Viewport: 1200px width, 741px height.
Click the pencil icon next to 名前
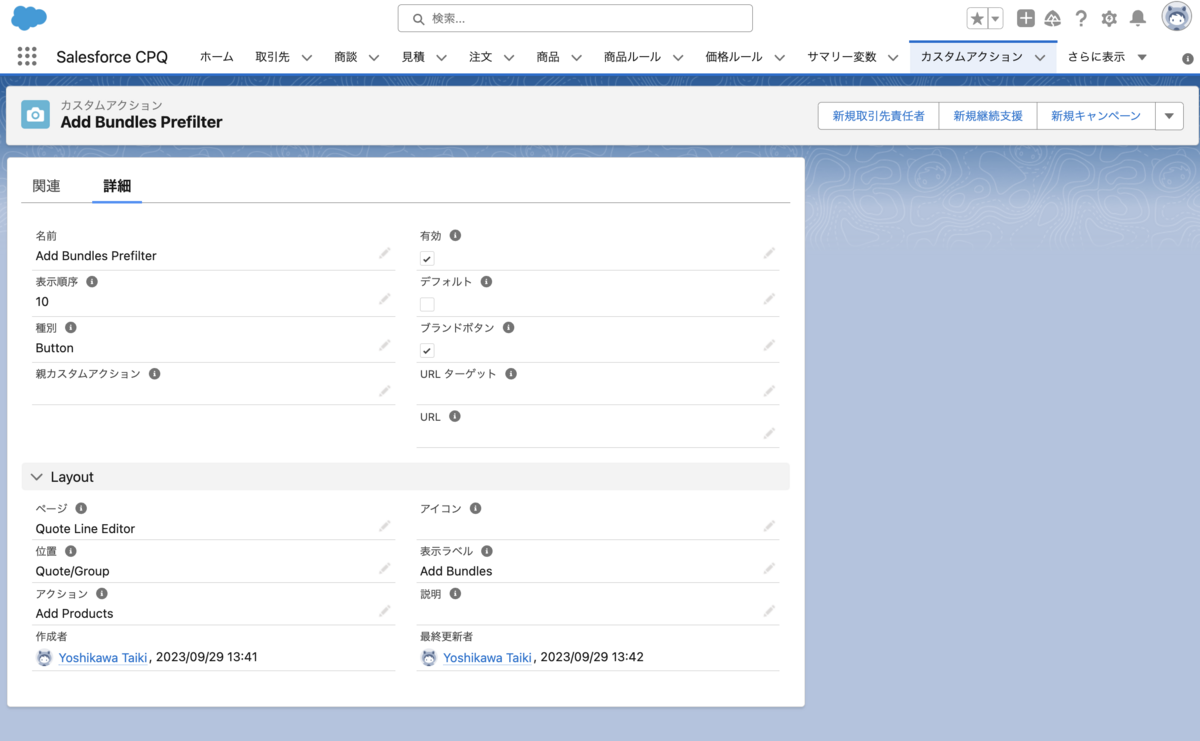[385, 253]
